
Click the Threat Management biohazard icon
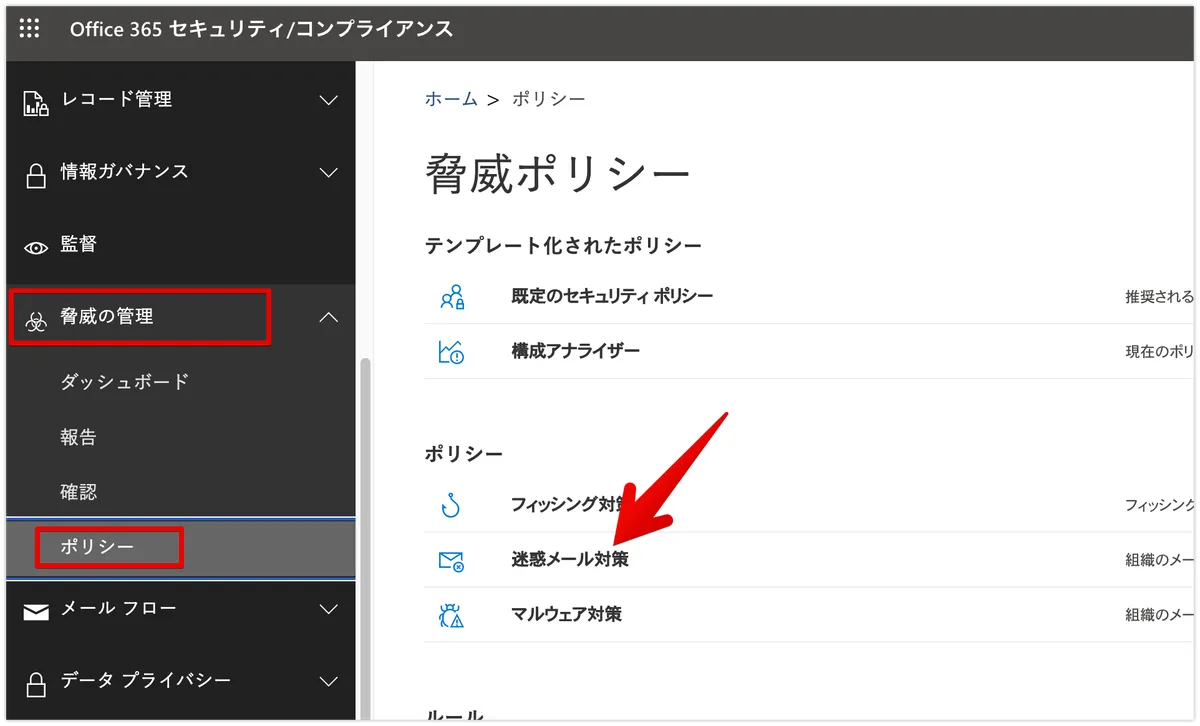pyautogui.click(x=36, y=320)
